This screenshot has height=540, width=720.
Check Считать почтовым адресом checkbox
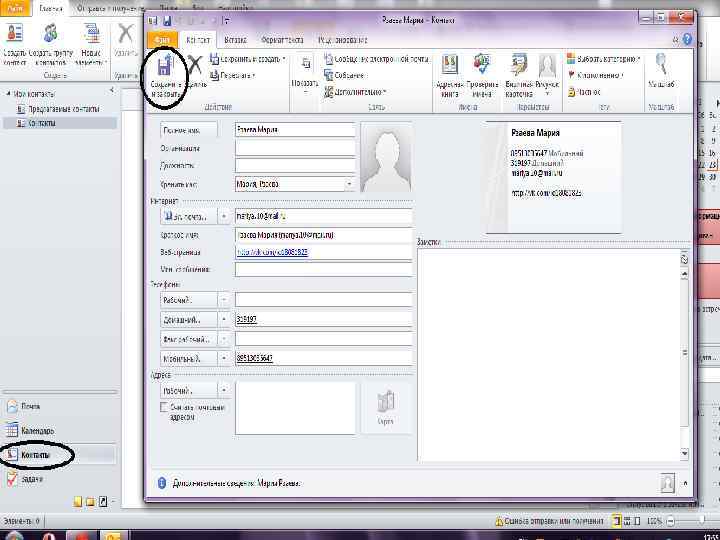coord(164,407)
